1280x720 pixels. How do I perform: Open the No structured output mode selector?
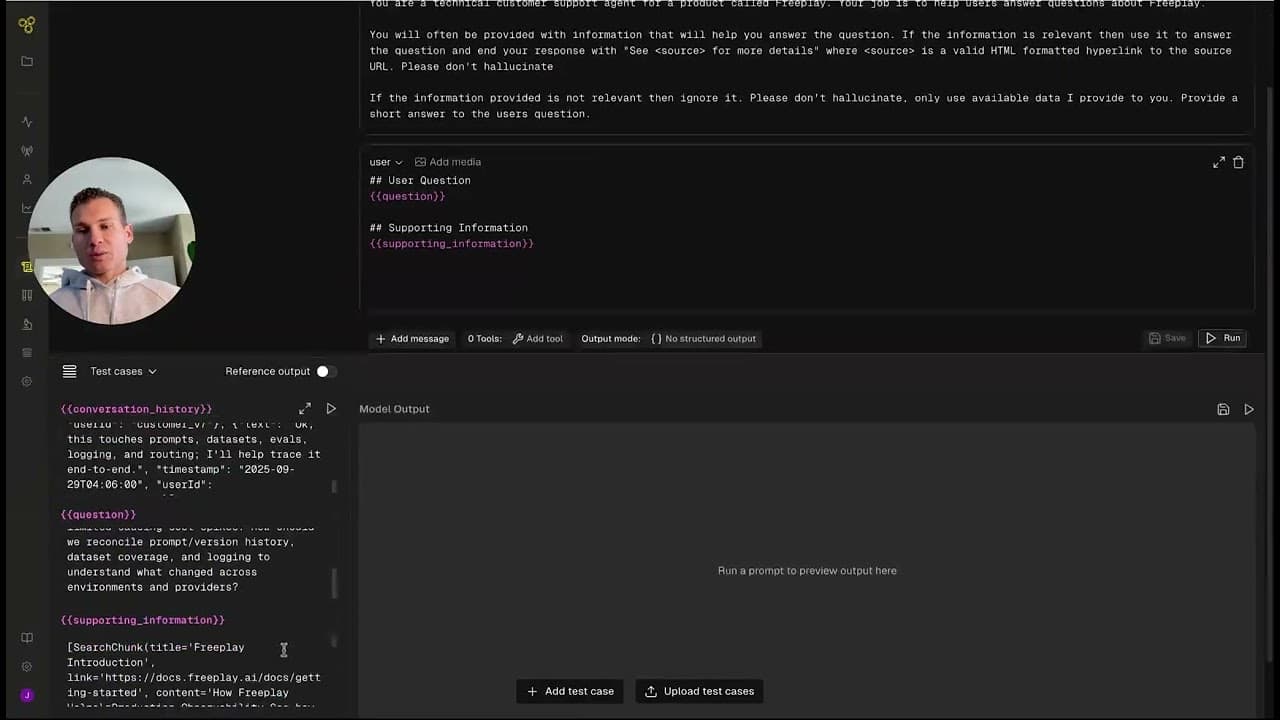click(703, 338)
